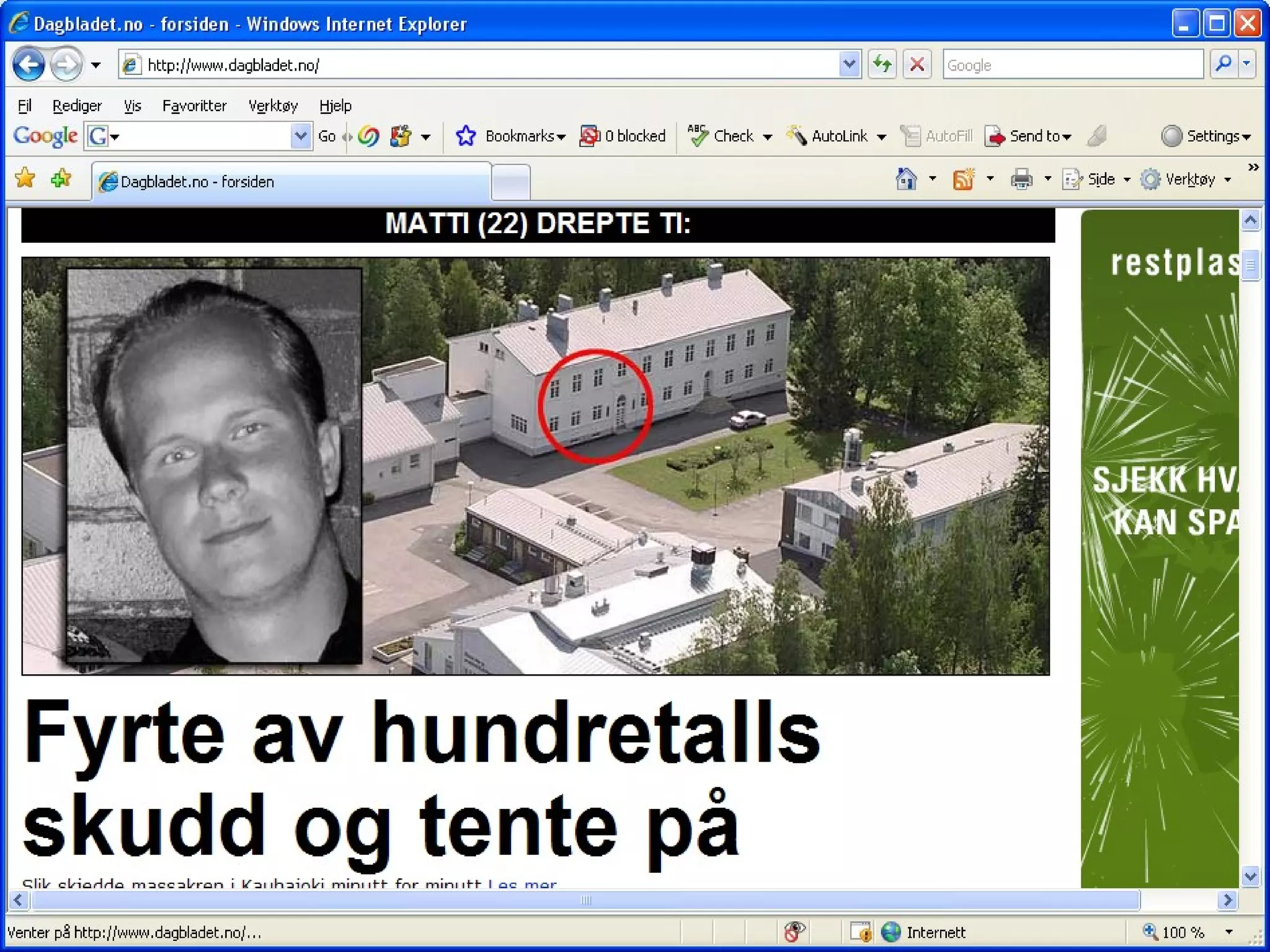The height and width of the screenshot is (952, 1270).
Task: Open Favorites Center star icon
Action: [25, 179]
